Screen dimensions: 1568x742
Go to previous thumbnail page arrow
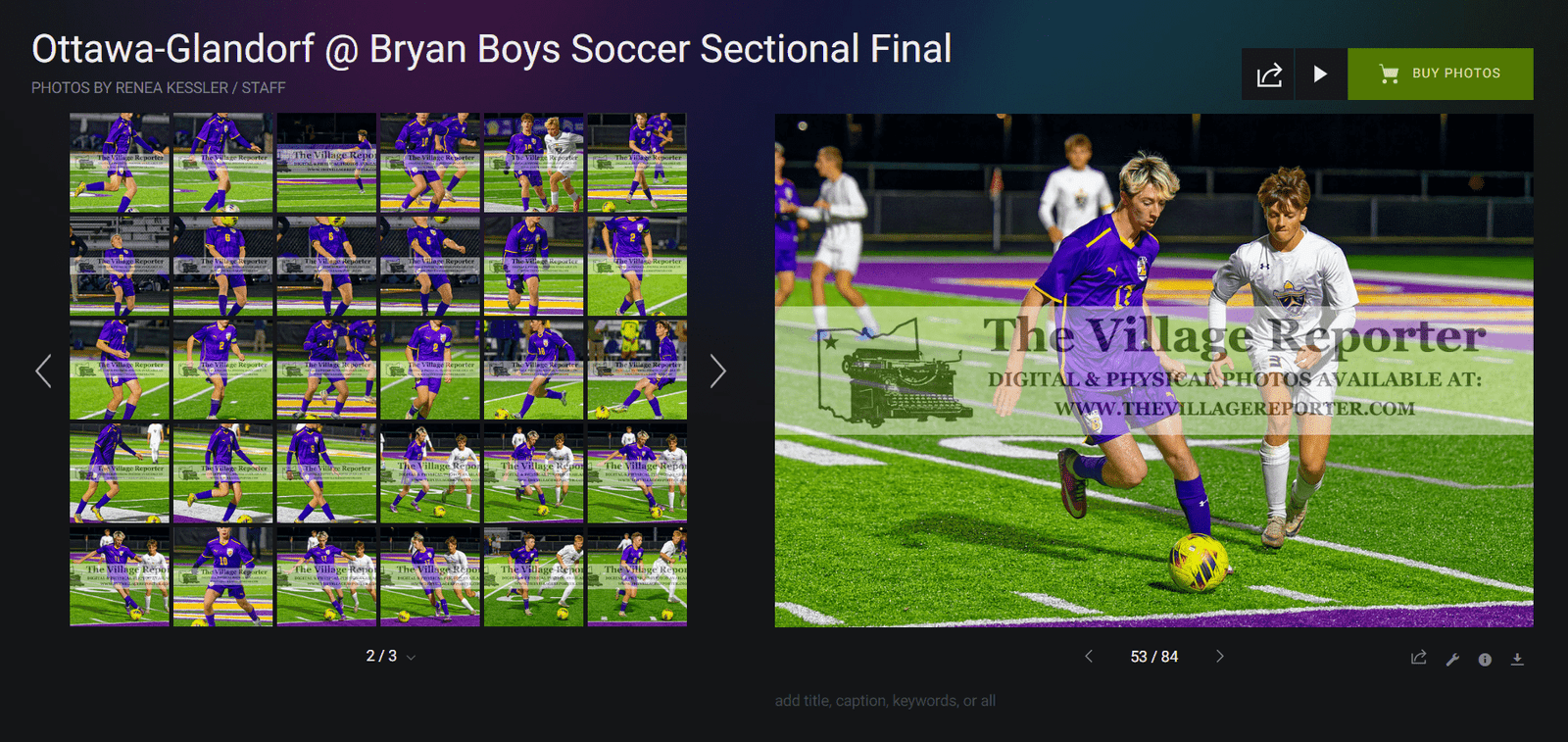pos(43,371)
